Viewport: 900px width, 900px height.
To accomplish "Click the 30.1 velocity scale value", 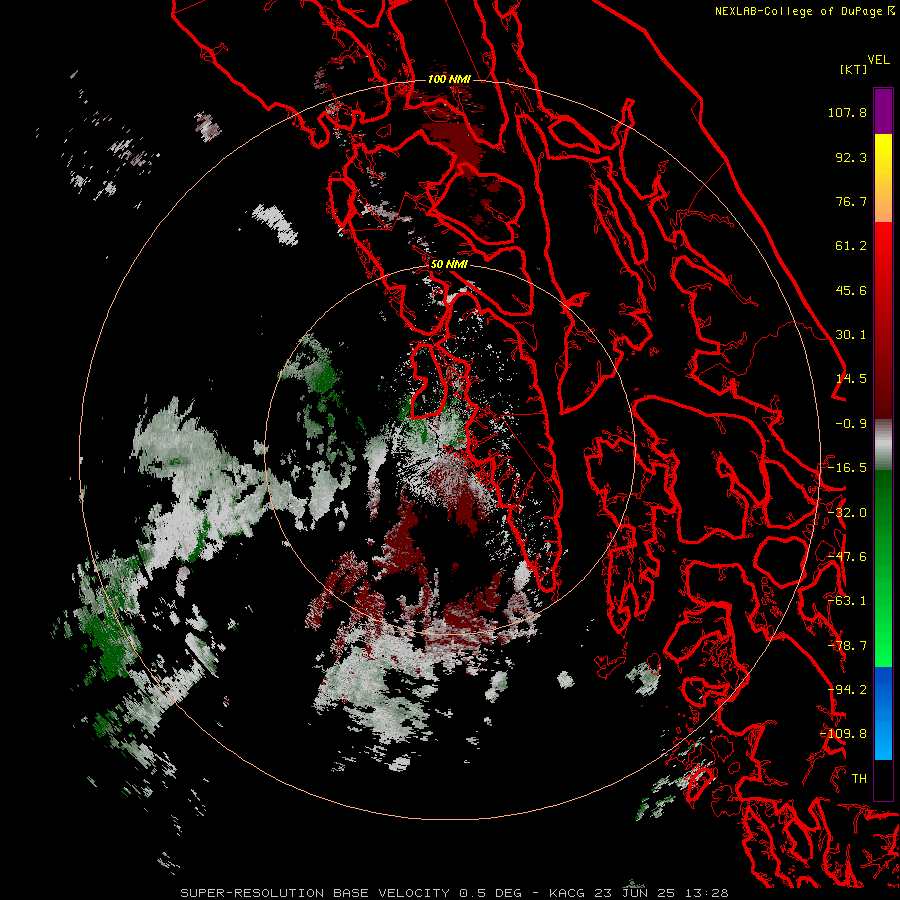I will click(851, 335).
